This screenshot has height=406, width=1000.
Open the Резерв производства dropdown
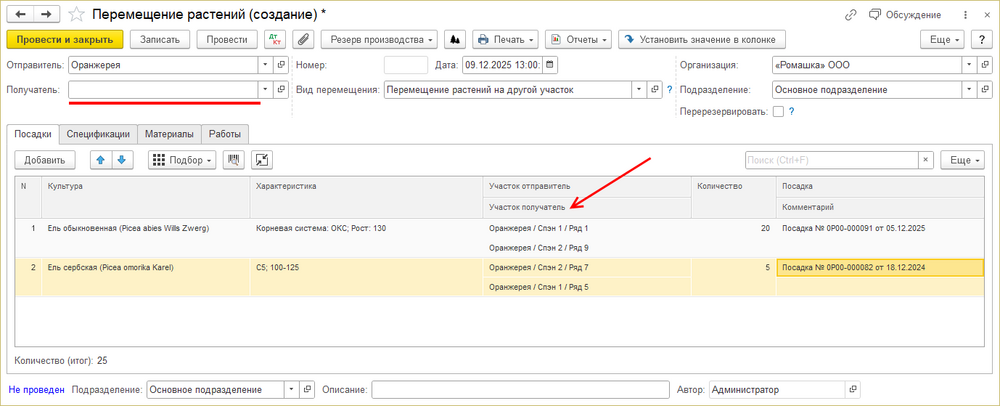tap(379, 40)
